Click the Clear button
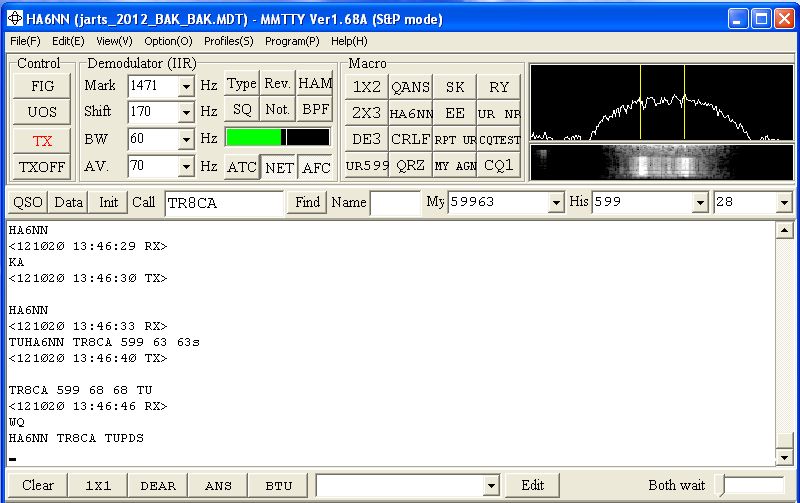The image size is (800, 503). (38, 485)
